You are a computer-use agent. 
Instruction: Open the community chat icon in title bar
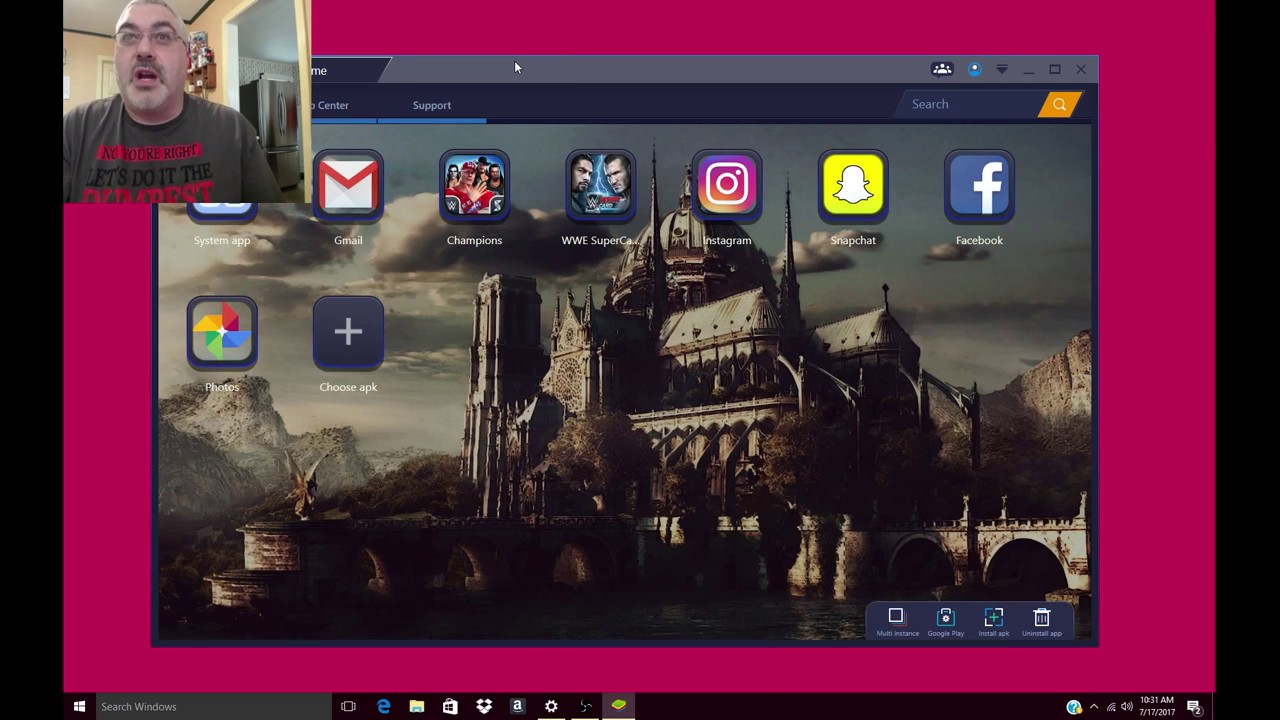coord(942,69)
